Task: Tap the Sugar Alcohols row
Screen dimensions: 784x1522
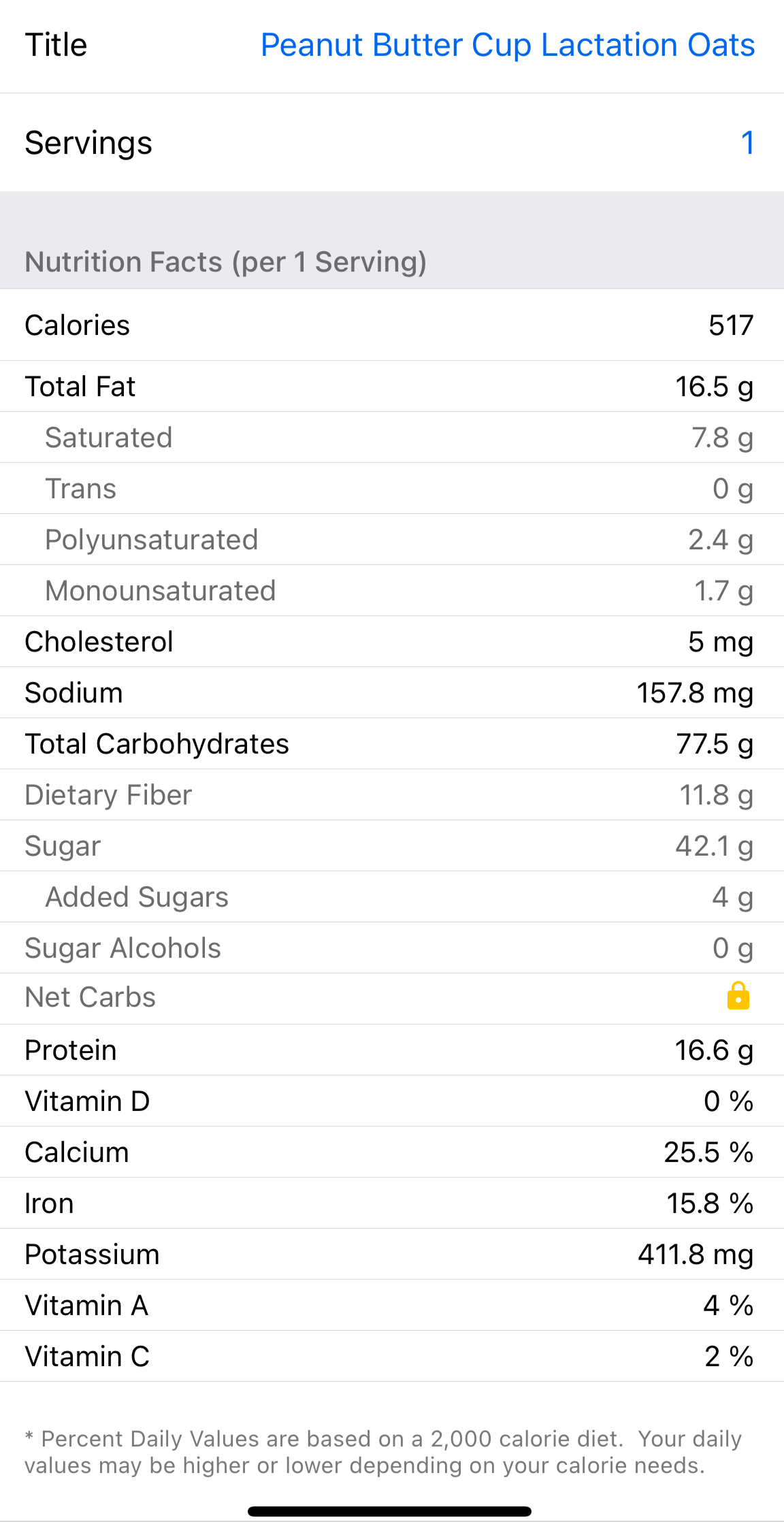Action: pyautogui.click(x=392, y=948)
